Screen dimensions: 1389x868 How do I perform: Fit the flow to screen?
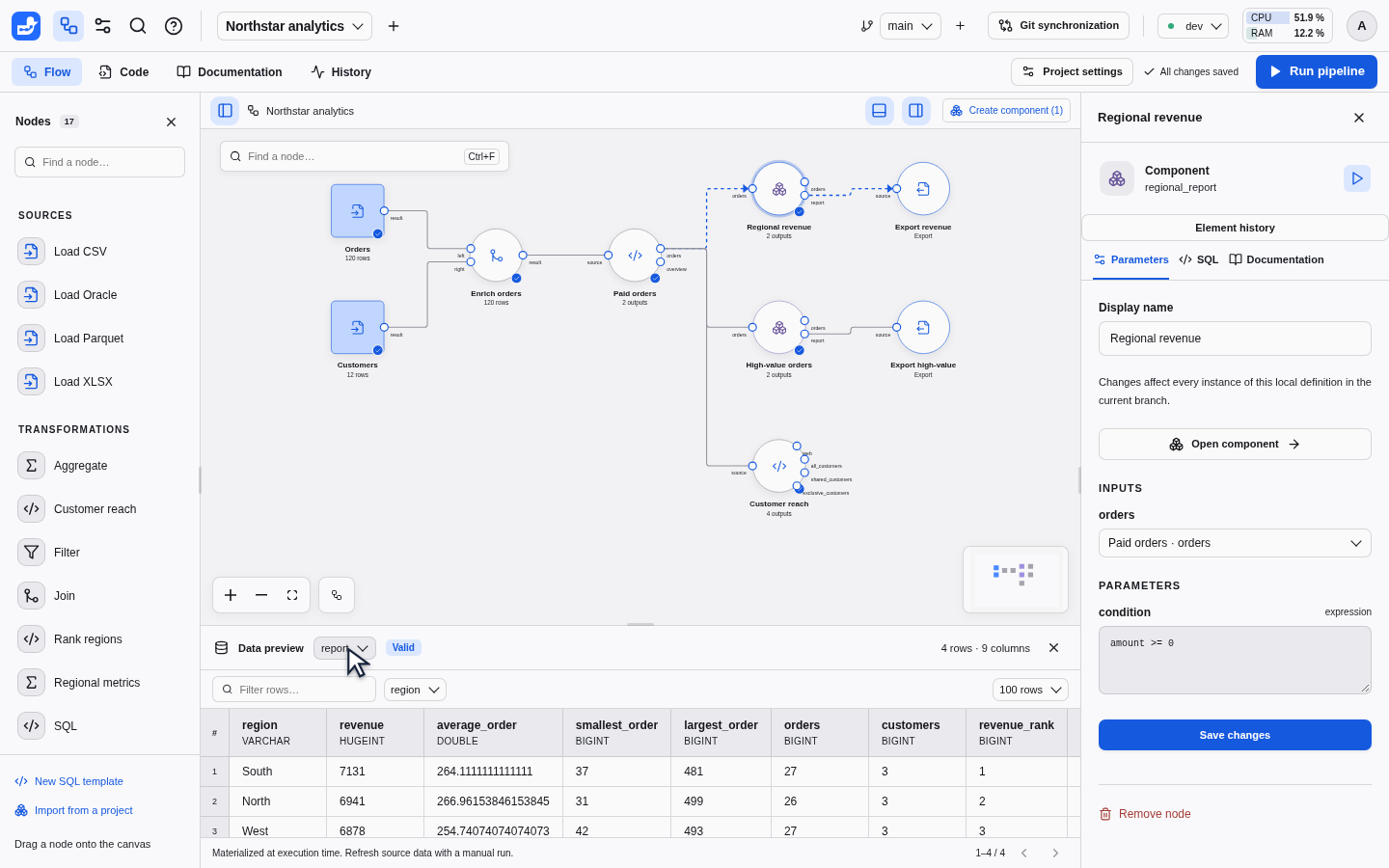pos(292,595)
